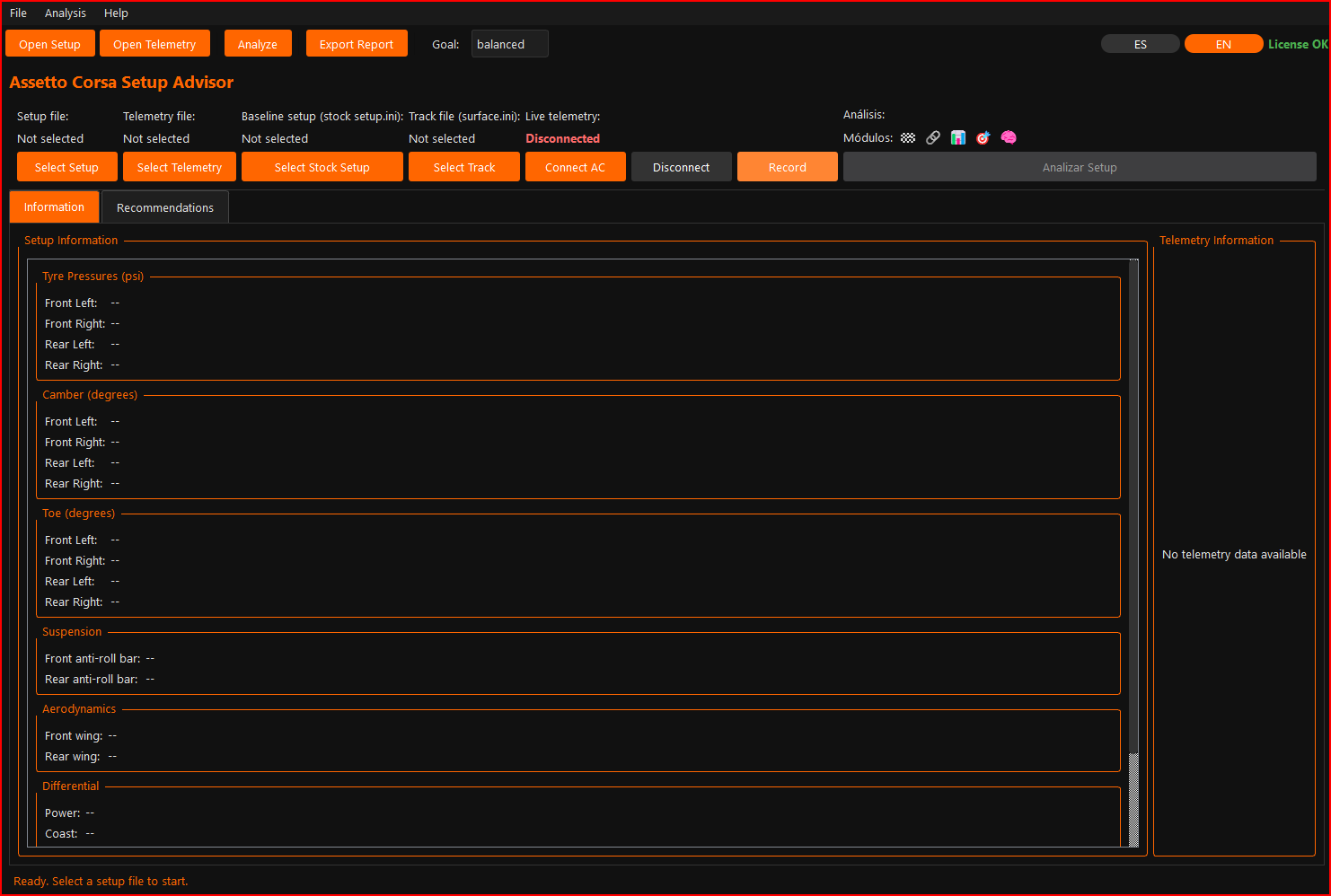The width and height of the screenshot is (1331, 896).
Task: Click the Differential group title
Action: pyautogui.click(x=70, y=786)
